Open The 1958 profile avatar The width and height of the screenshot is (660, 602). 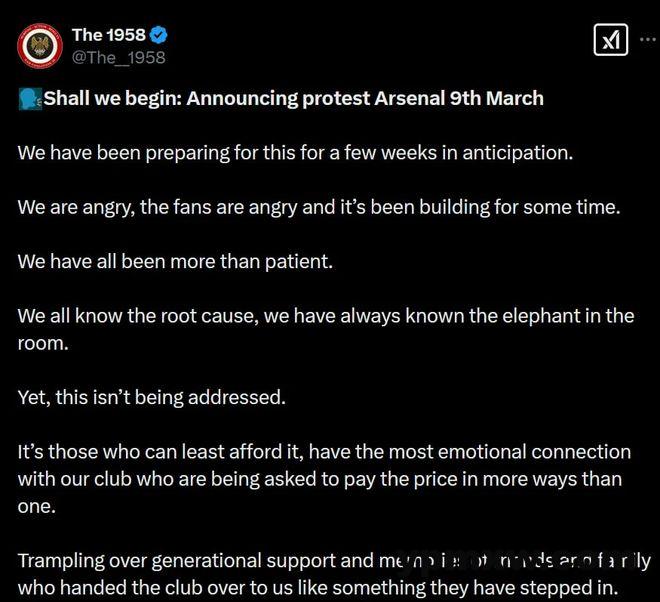pyautogui.click(x=40, y=46)
